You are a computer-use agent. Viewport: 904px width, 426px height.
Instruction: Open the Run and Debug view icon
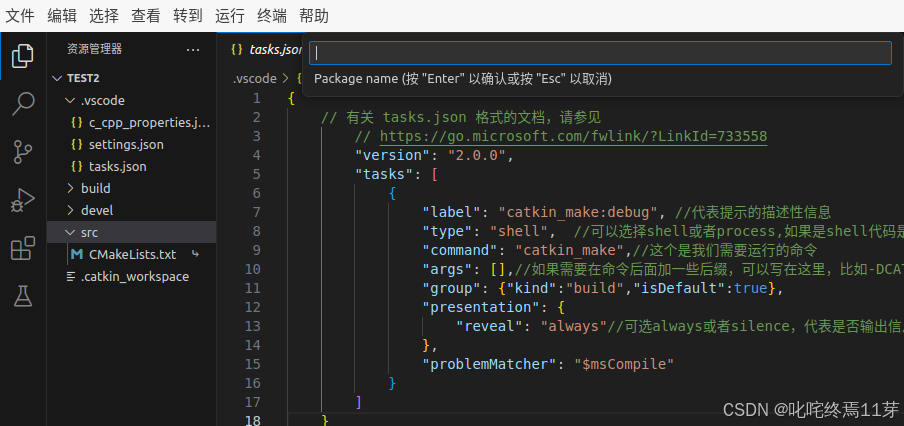click(22, 201)
